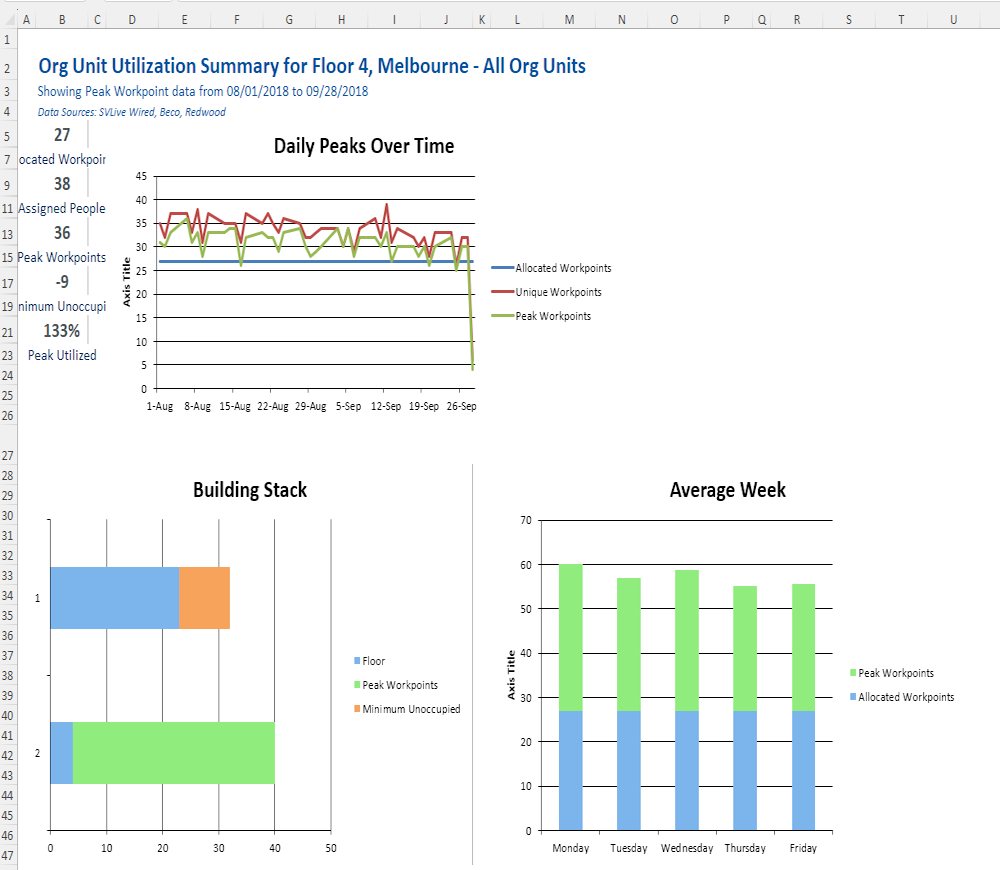1000x870 pixels.
Task: Select the cell showing value 38
Action: (62, 184)
